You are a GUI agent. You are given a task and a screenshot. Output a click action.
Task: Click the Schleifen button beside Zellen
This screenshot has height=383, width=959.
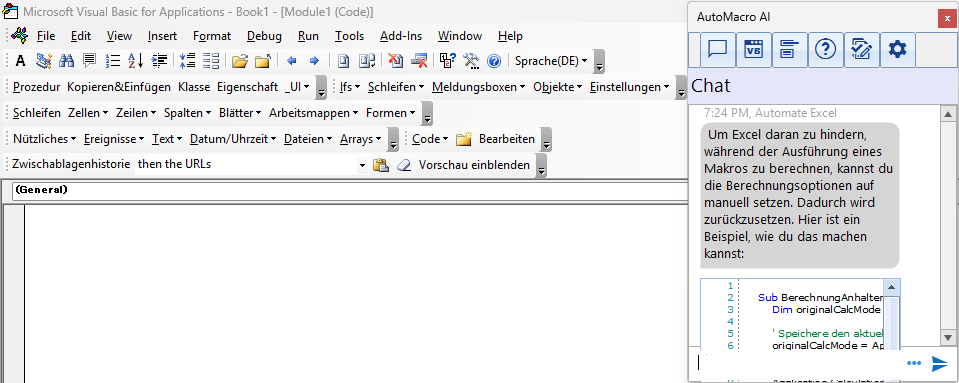point(37,113)
